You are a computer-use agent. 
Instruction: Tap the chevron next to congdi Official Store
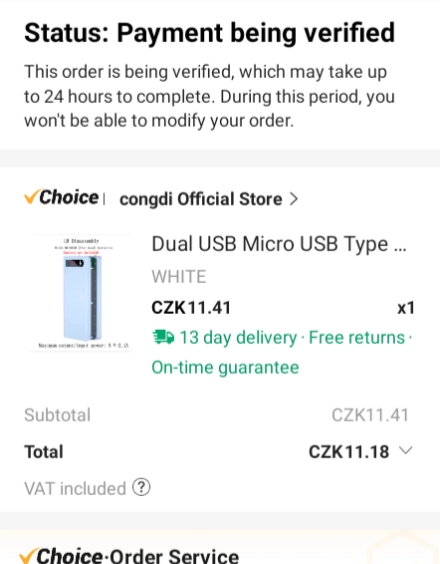294,199
